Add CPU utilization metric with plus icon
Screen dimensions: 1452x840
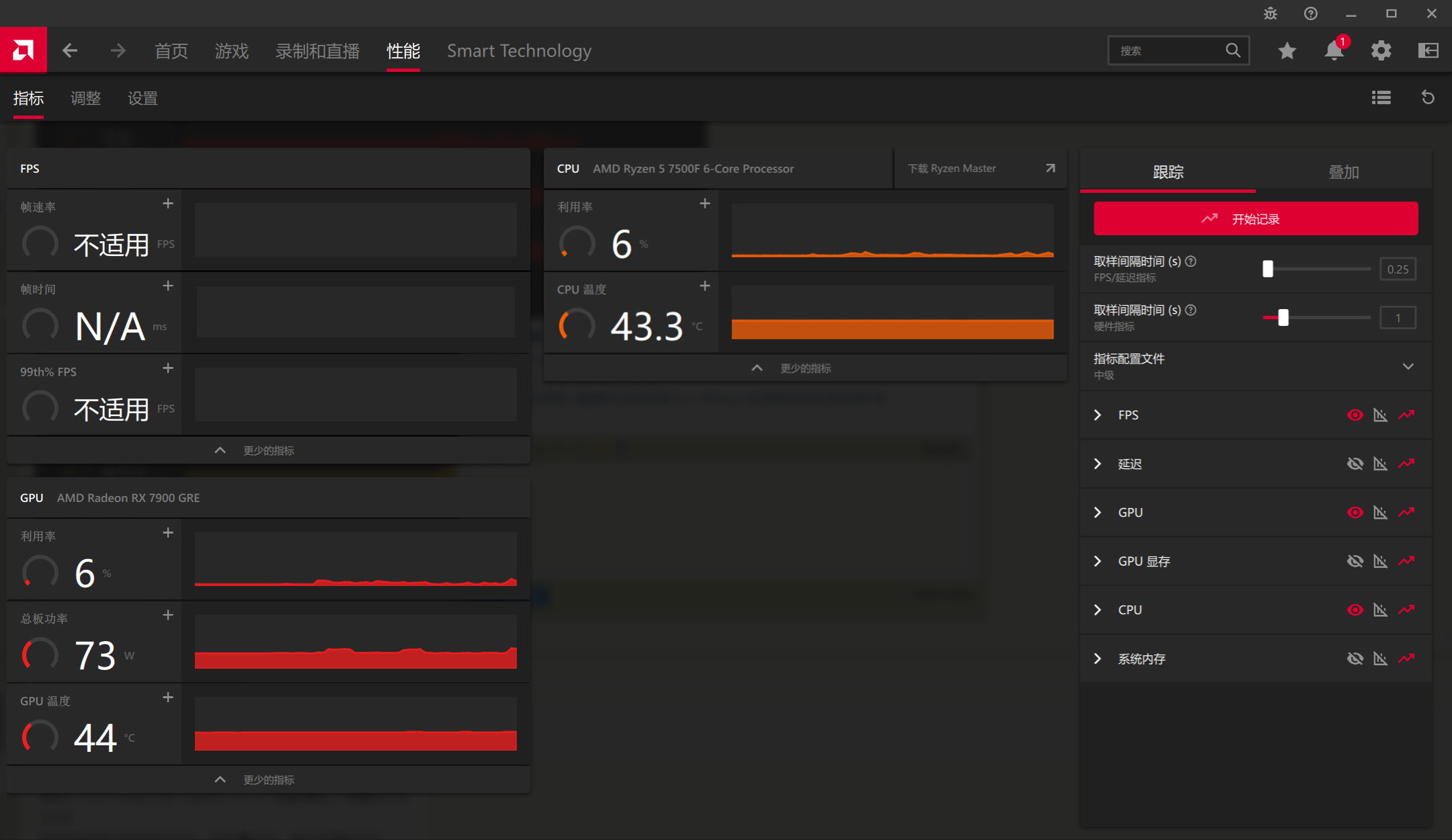tap(704, 204)
